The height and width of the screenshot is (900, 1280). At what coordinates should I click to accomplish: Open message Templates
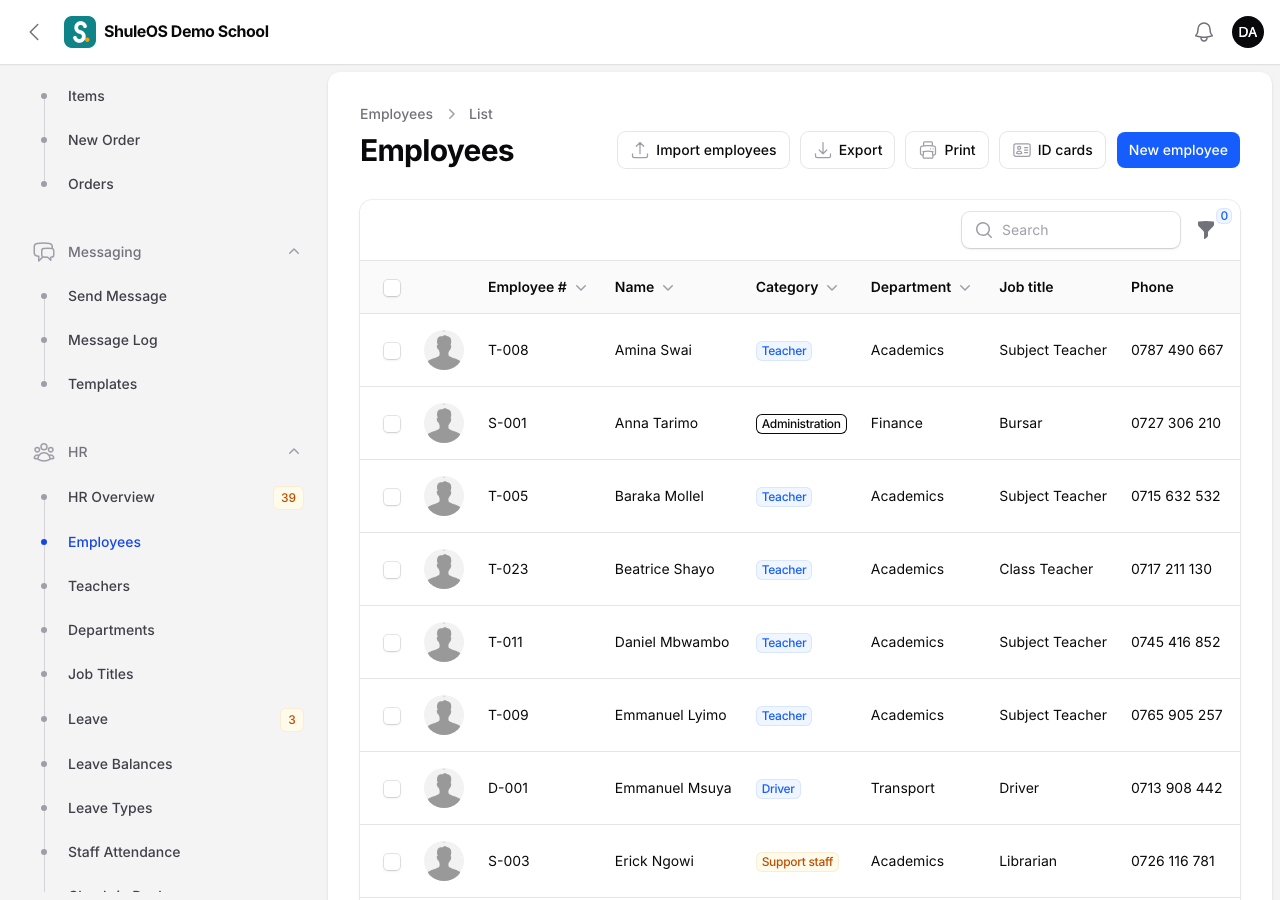(x=102, y=384)
